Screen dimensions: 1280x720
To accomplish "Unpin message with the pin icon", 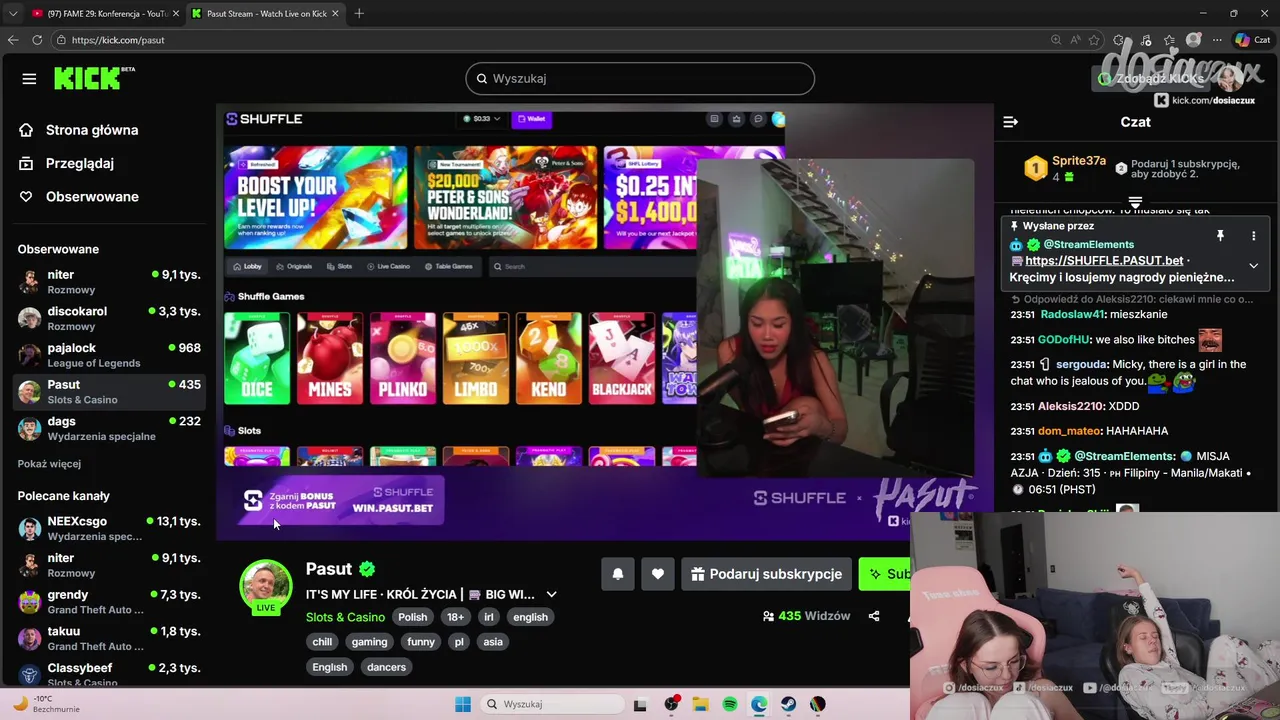I will (x=1220, y=236).
